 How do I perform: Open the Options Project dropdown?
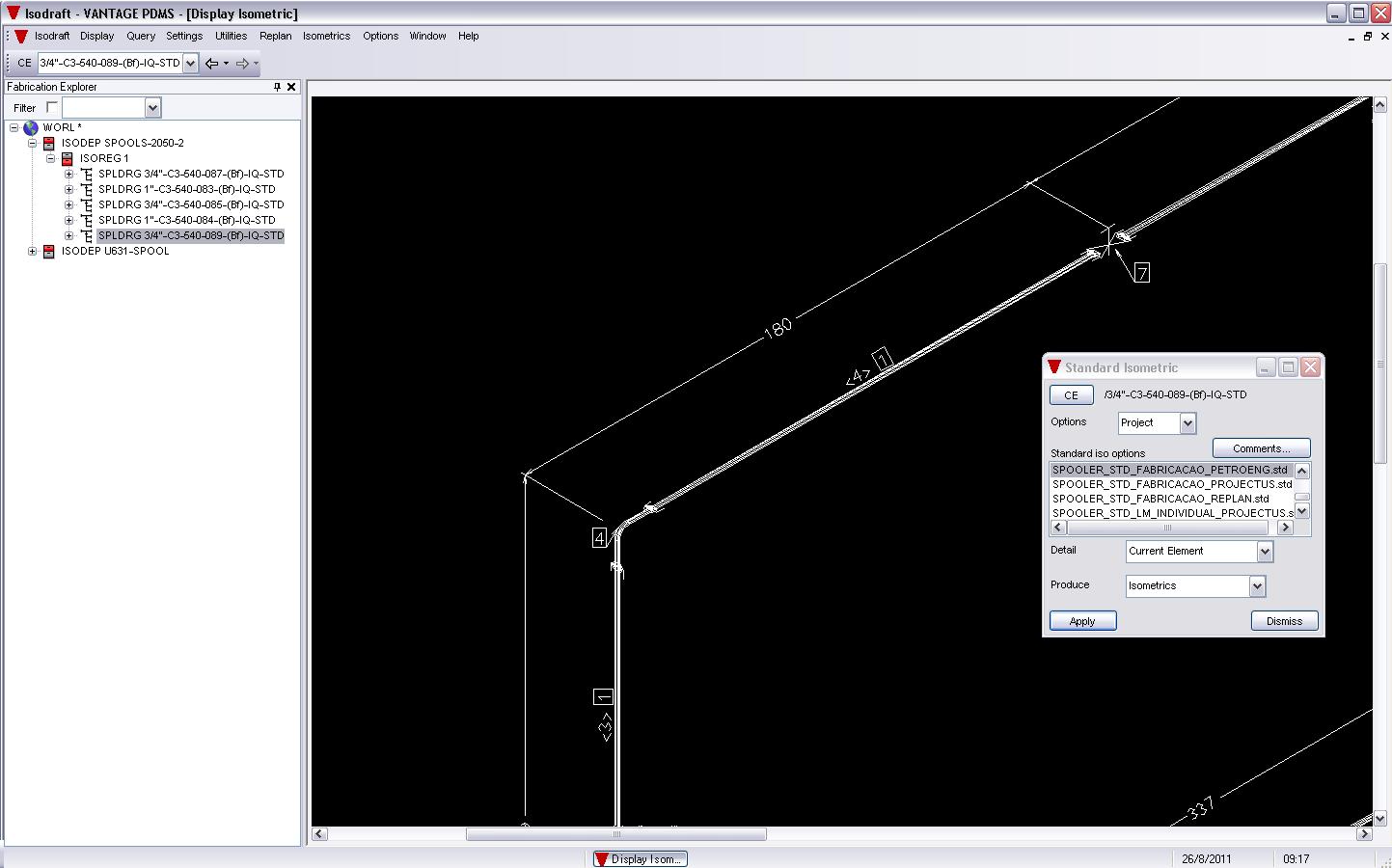click(x=1187, y=422)
